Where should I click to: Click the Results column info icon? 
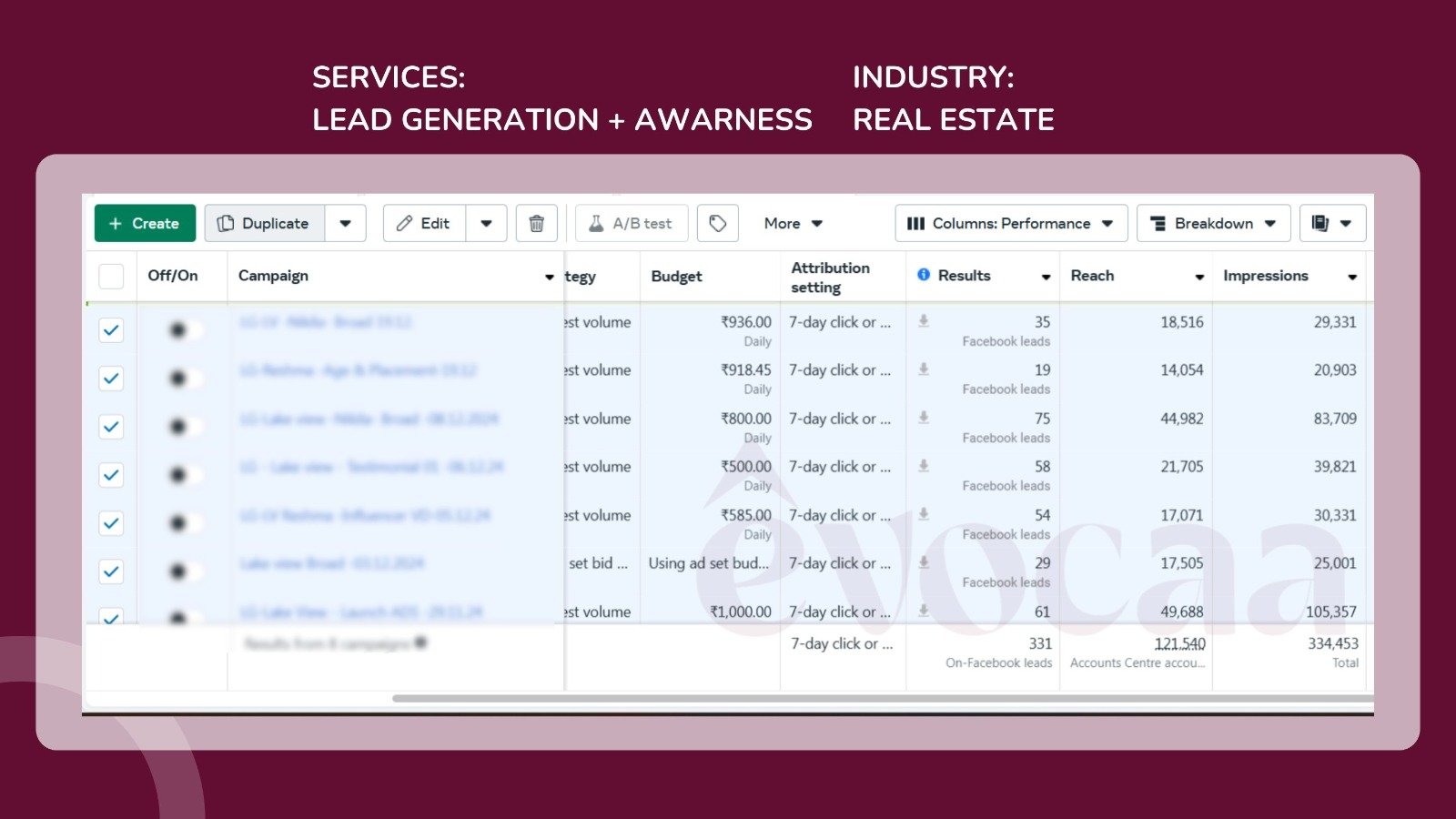[x=924, y=275]
